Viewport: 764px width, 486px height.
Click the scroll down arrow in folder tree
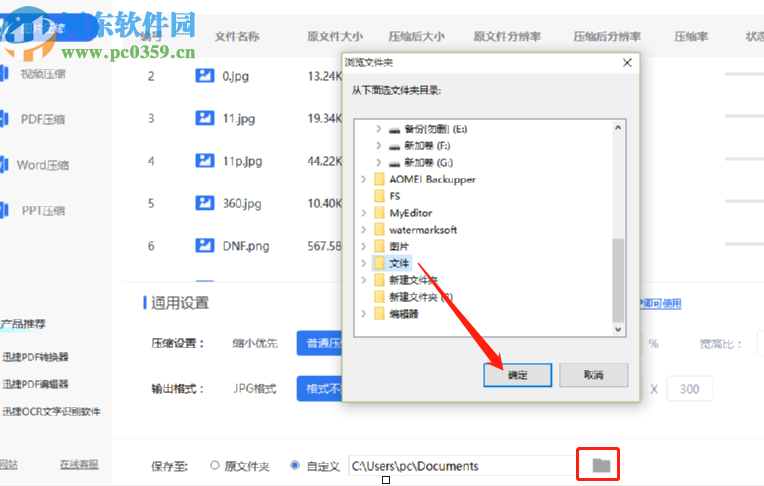618,330
